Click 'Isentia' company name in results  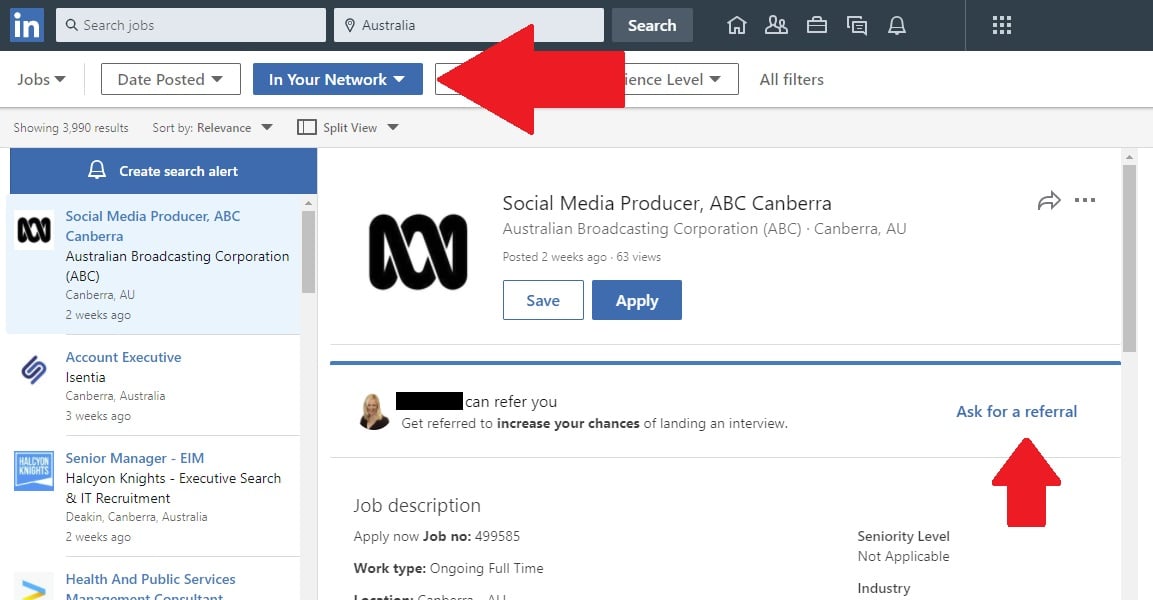[x=85, y=377]
